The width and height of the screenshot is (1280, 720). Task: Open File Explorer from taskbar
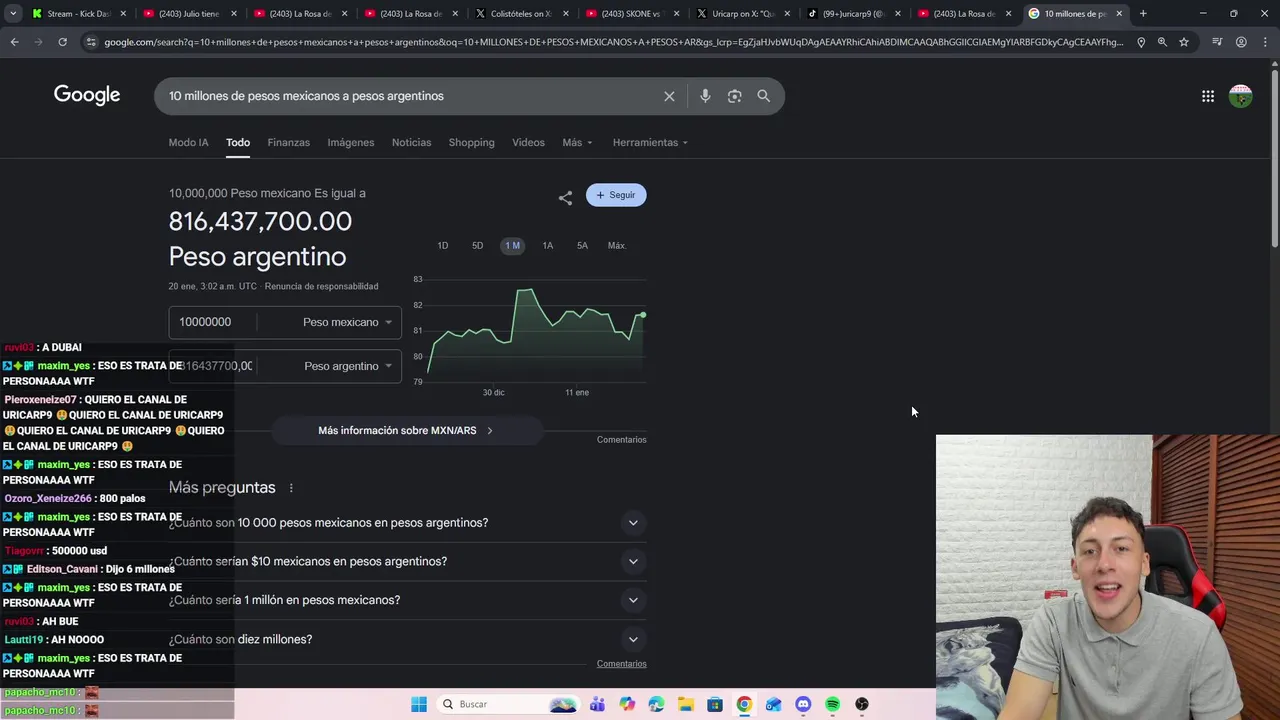[x=686, y=704]
